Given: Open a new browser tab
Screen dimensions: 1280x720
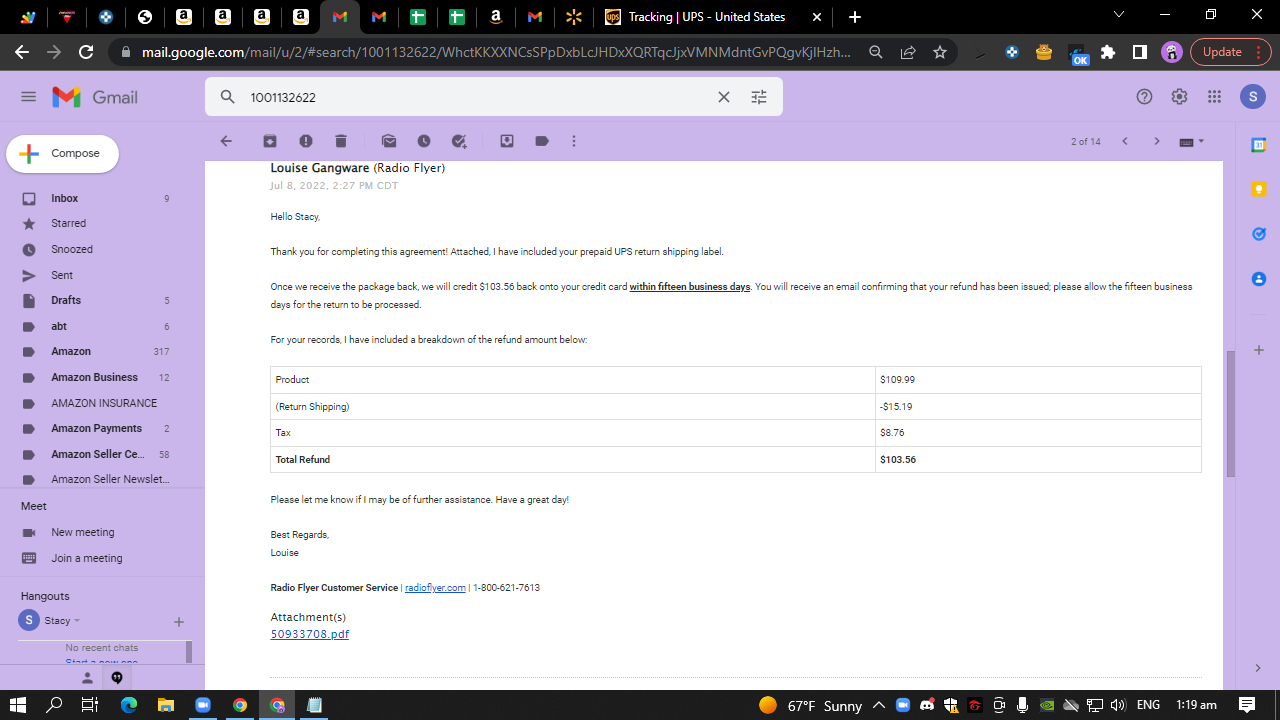Looking at the screenshot, I should click(854, 17).
